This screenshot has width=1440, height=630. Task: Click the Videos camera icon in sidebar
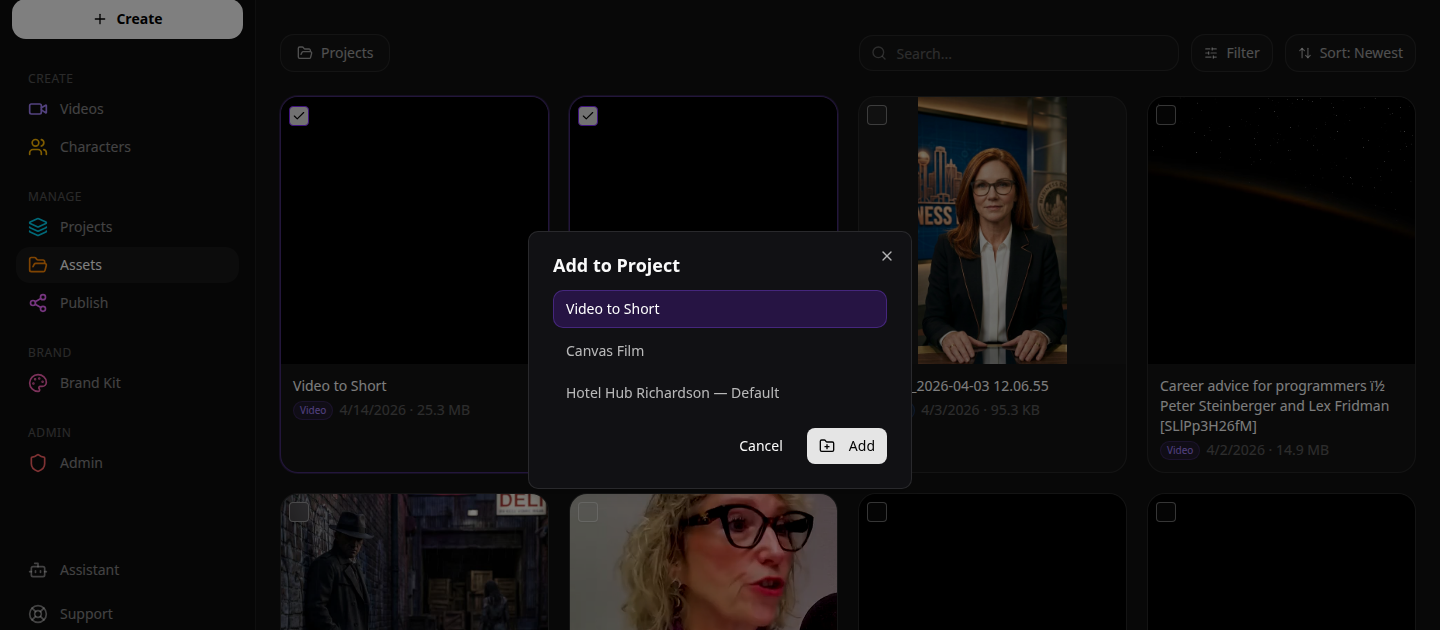38,109
